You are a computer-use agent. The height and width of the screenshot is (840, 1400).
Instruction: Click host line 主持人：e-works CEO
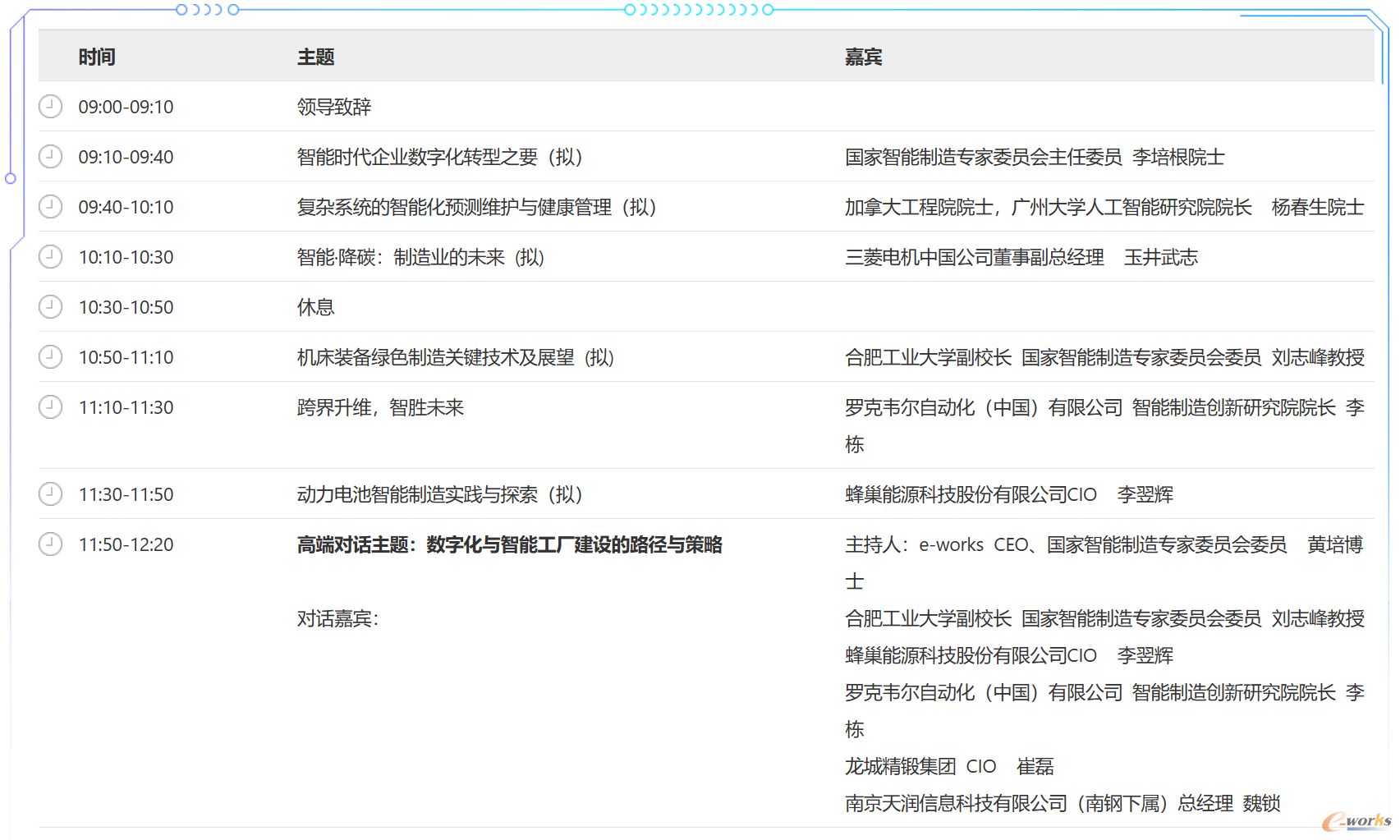(x=1104, y=562)
